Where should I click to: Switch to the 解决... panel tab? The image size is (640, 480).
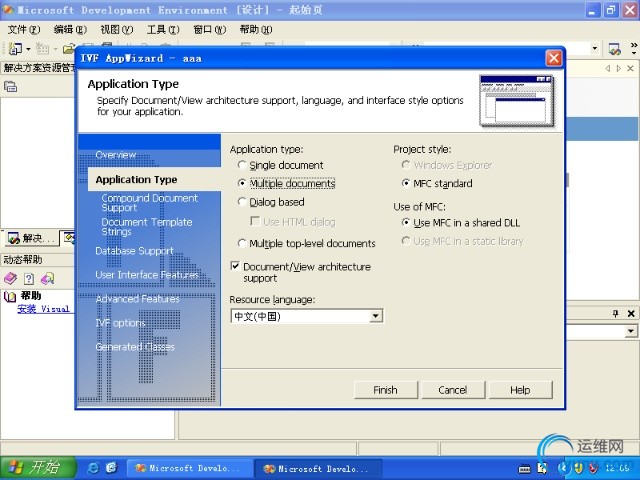click(31, 238)
